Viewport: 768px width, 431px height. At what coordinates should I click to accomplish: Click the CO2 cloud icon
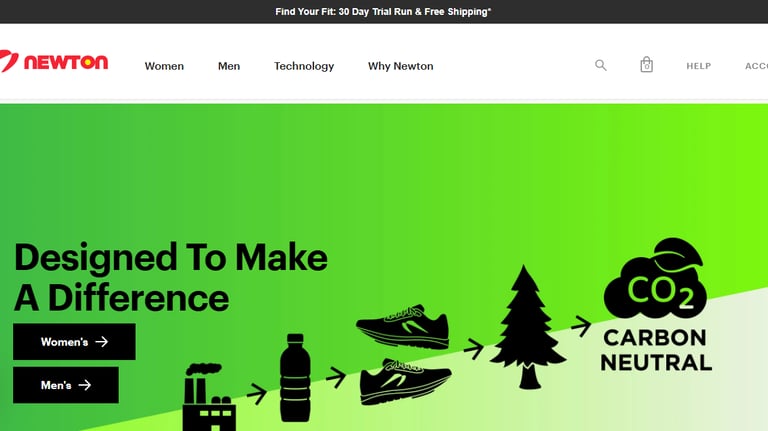pos(655,279)
